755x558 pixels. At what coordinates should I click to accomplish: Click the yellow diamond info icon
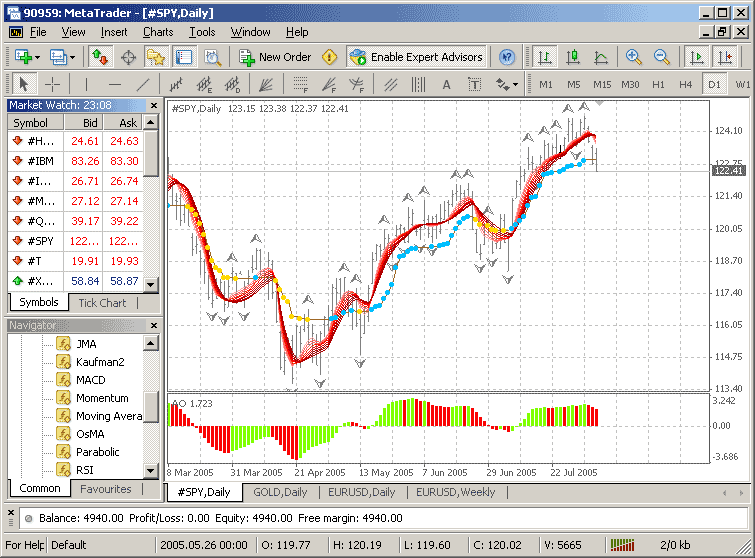[330, 57]
